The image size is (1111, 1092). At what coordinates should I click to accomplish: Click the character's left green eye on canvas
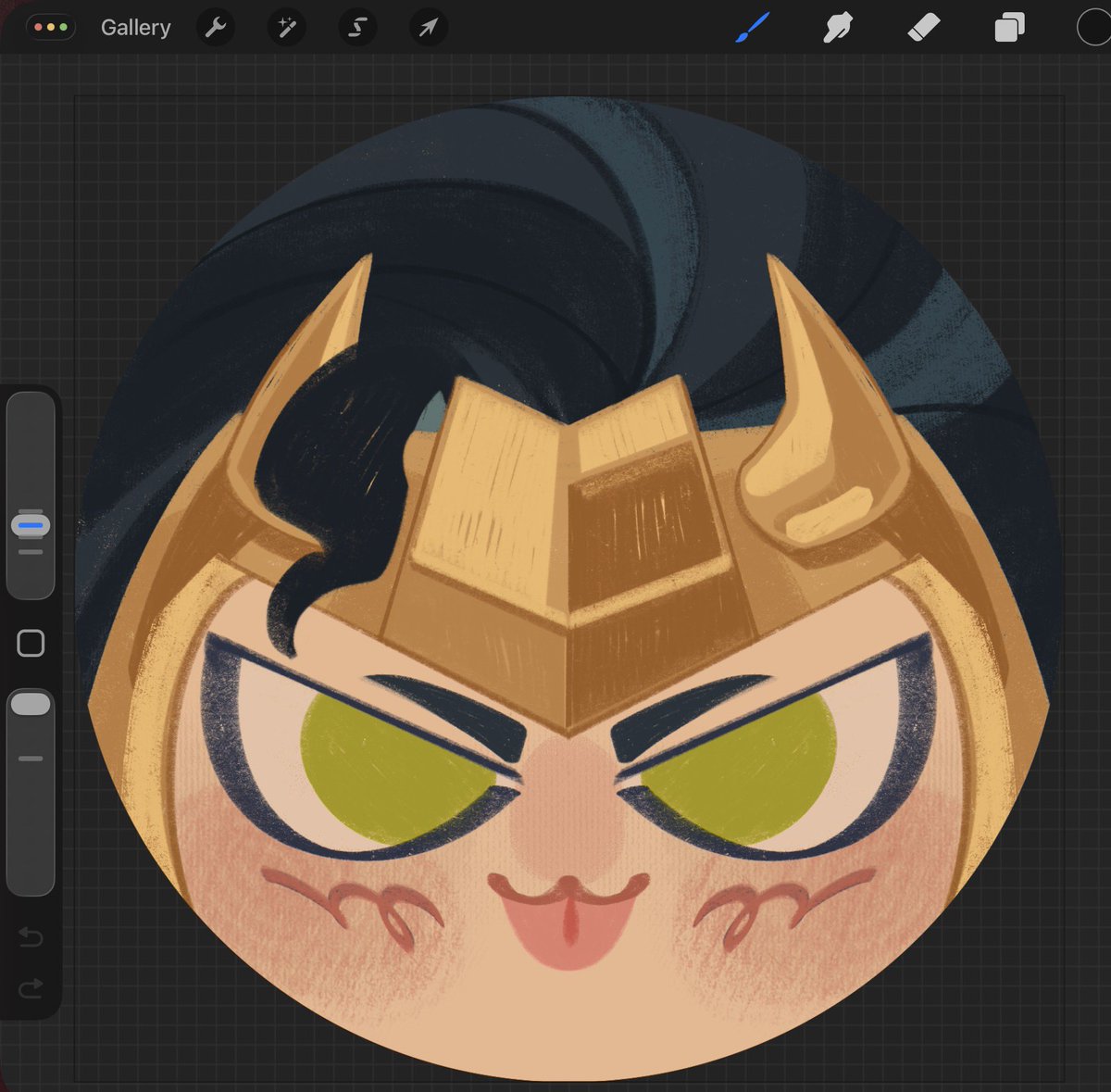tap(393, 767)
